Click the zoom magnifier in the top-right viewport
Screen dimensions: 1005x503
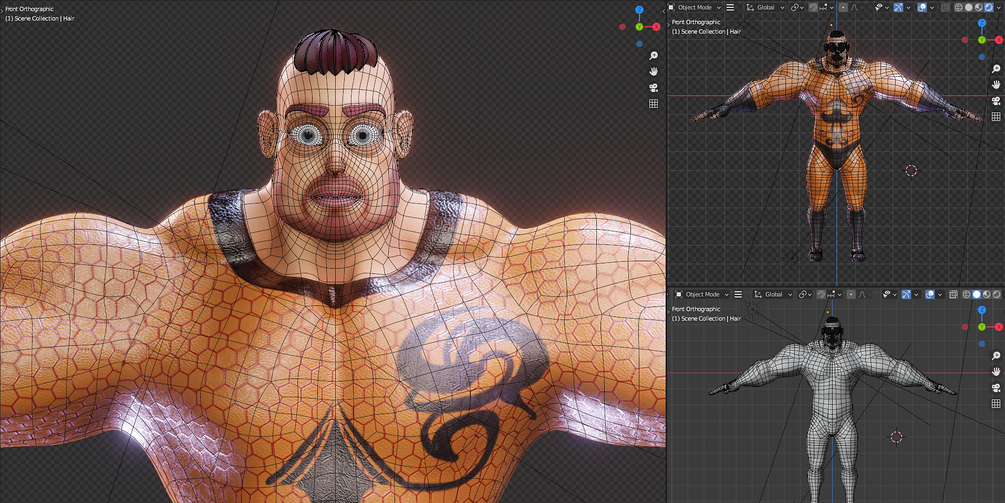point(995,69)
